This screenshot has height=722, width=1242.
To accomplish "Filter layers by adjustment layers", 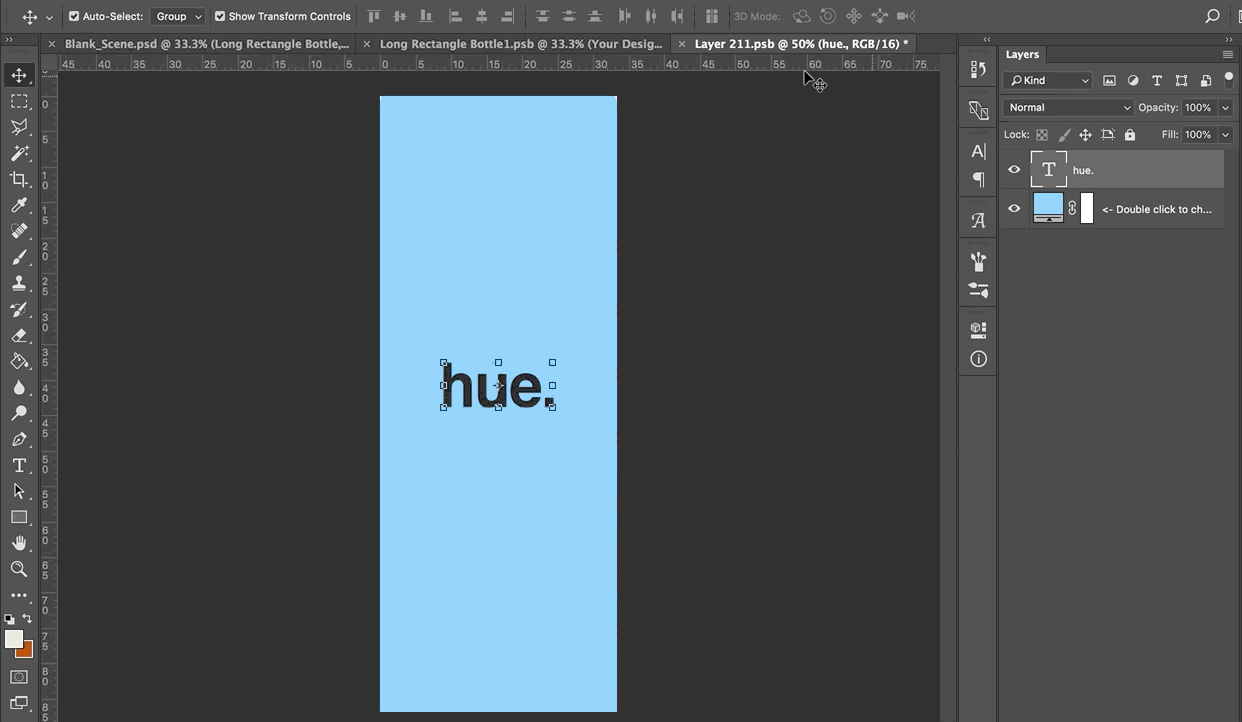I will [1133, 80].
